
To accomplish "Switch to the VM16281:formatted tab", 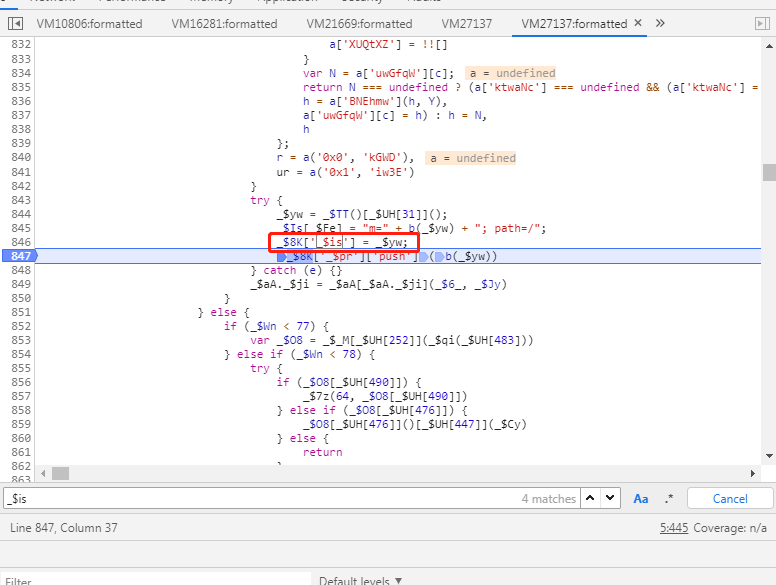I will (224, 24).
